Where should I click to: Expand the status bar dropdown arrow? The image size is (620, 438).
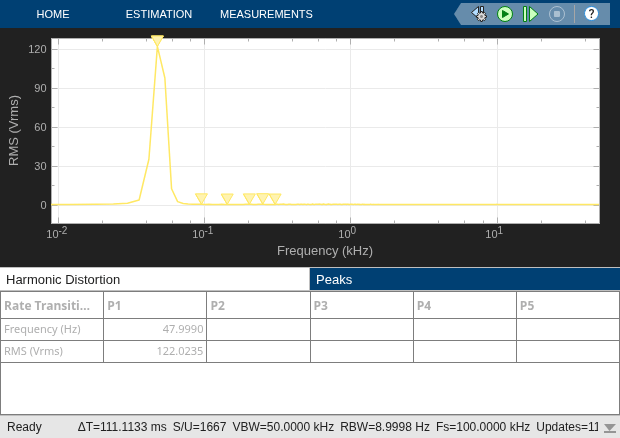610,428
